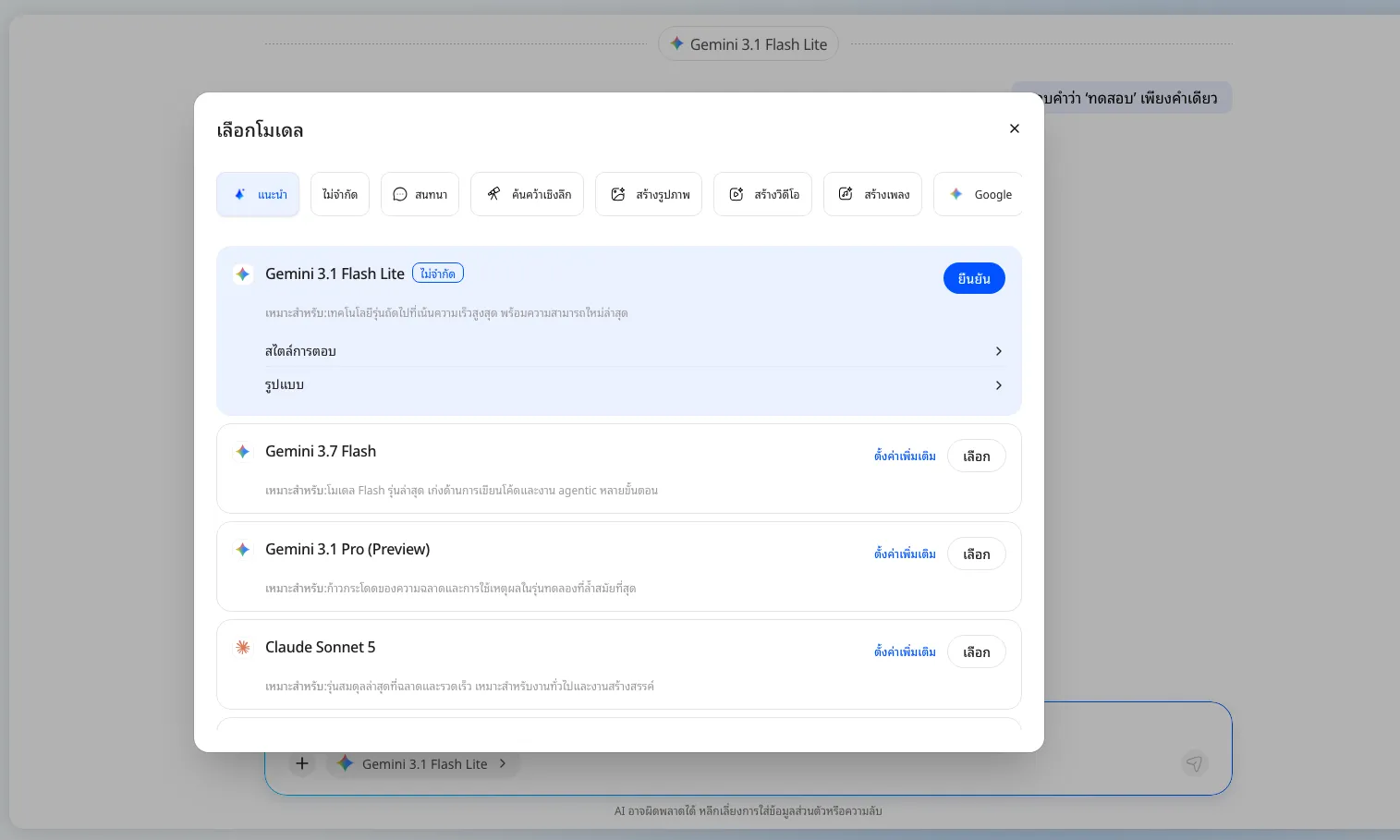Open the สนทนา chat tab
This screenshot has width=1400, height=840.
click(x=420, y=194)
